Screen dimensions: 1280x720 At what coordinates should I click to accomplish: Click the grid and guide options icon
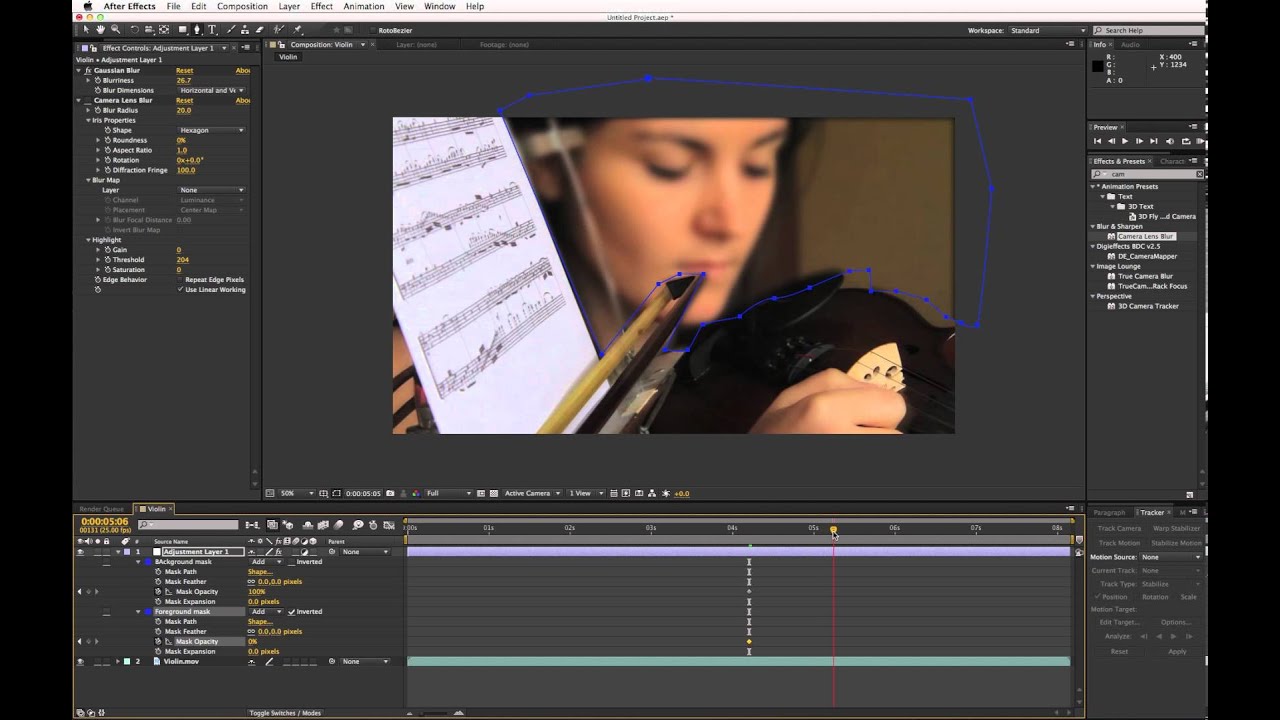click(x=323, y=493)
